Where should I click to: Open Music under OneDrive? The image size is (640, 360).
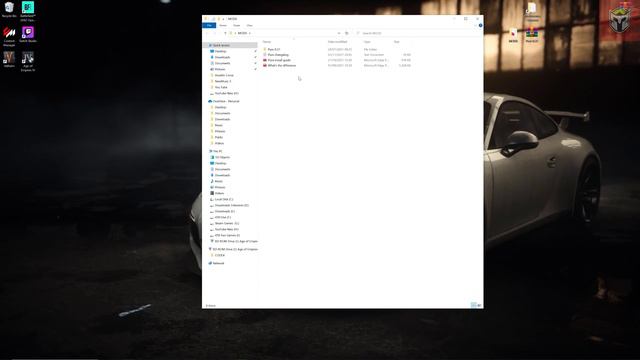click(219, 125)
